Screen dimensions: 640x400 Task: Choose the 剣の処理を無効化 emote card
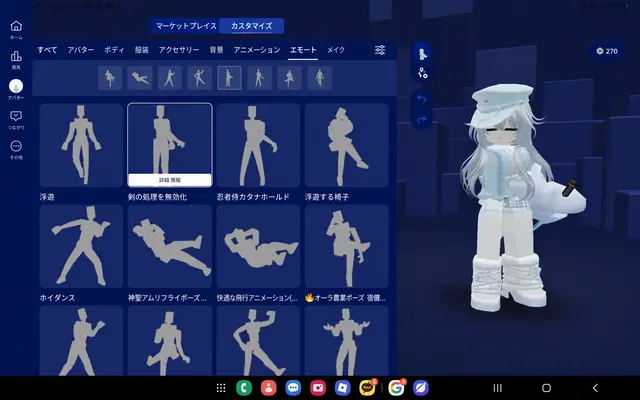pos(170,145)
